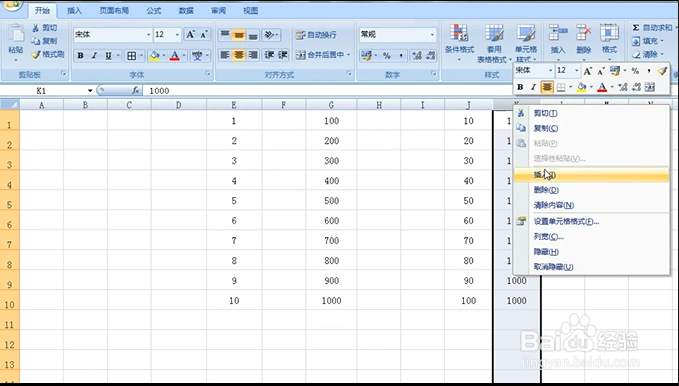Toggle top vertical align
Viewport: 679px width, 386px height.
click(x=225, y=35)
